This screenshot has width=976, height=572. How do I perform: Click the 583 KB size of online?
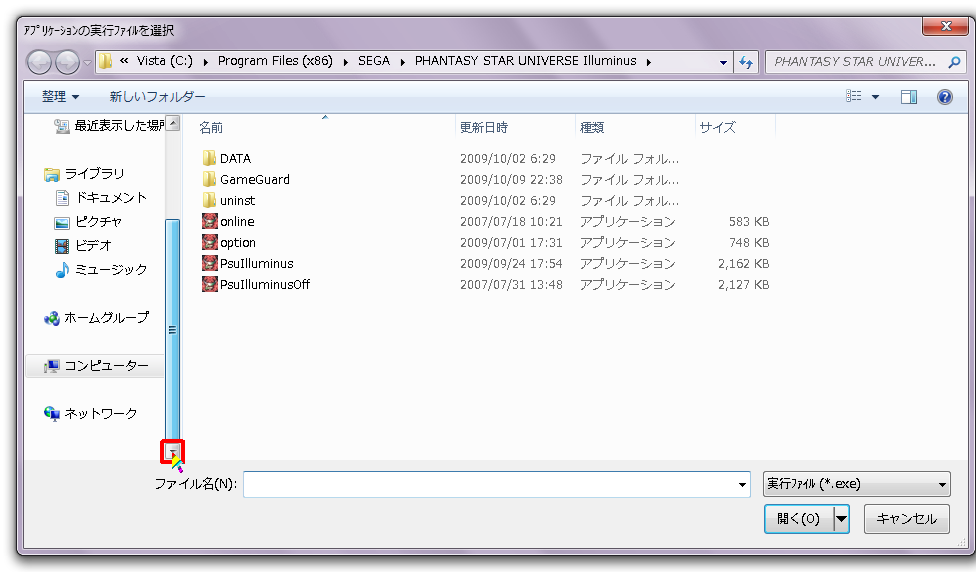coord(749,222)
